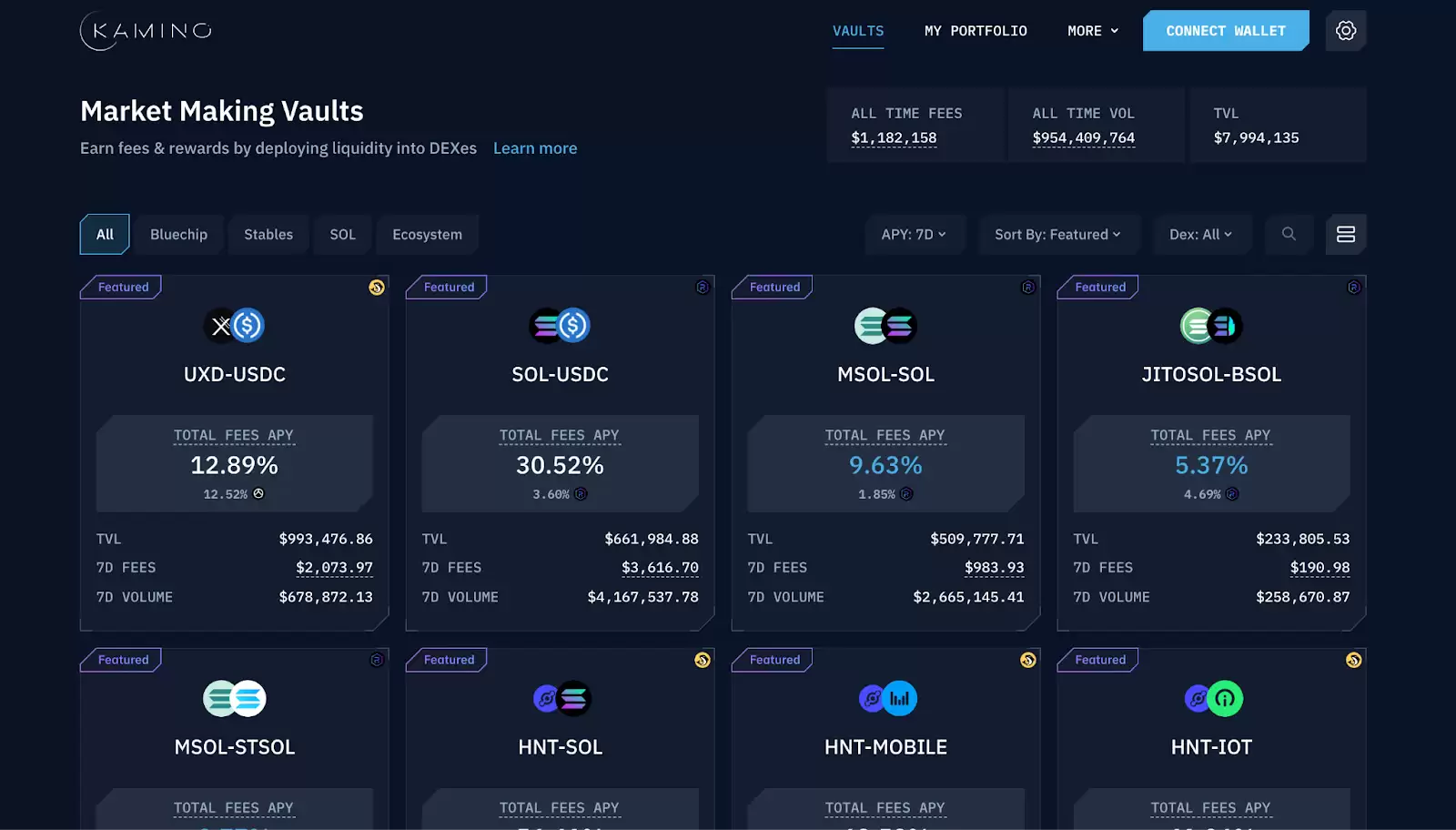Select the Ecosystem filter
The image size is (1456, 830).
coord(427,234)
